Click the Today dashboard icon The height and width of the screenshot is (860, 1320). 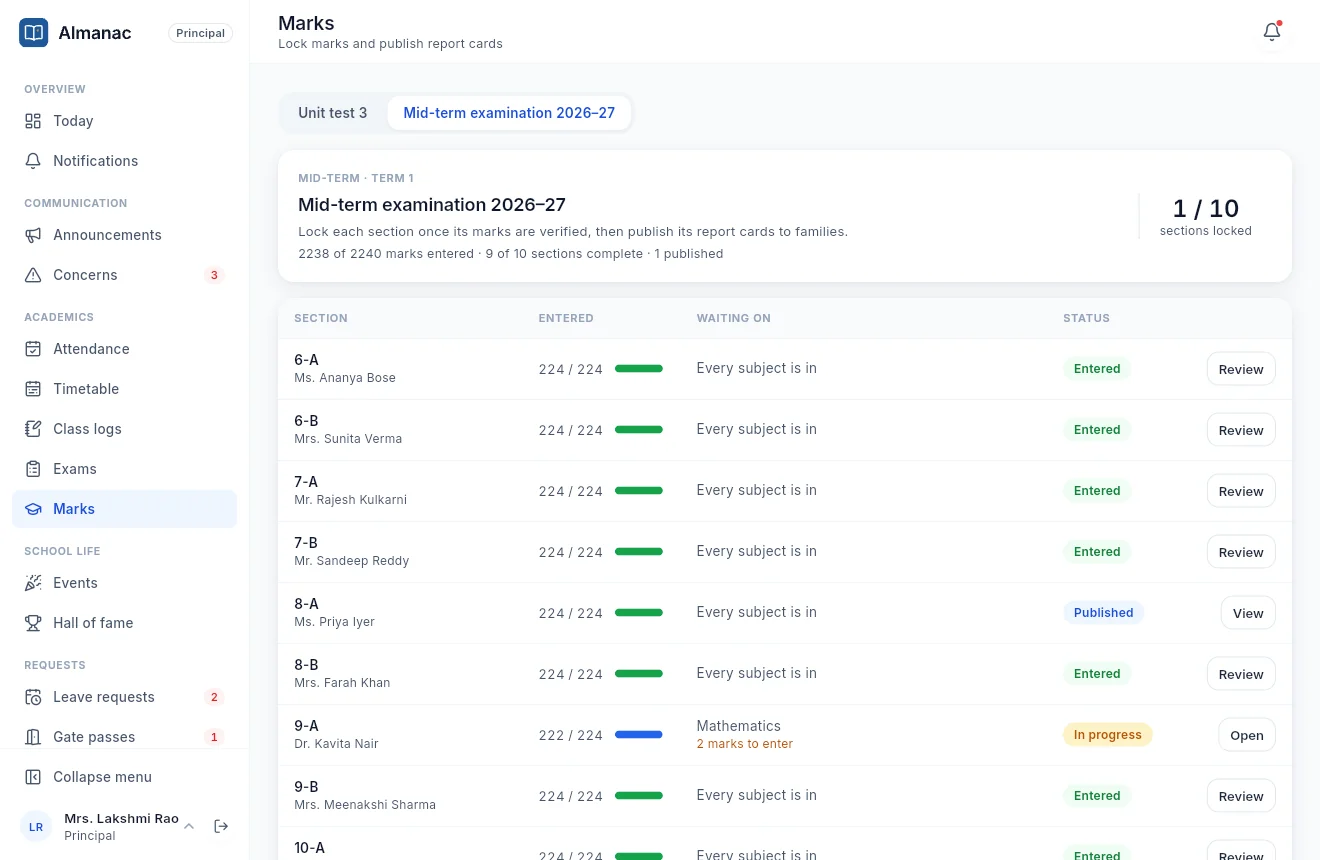pyautogui.click(x=33, y=121)
